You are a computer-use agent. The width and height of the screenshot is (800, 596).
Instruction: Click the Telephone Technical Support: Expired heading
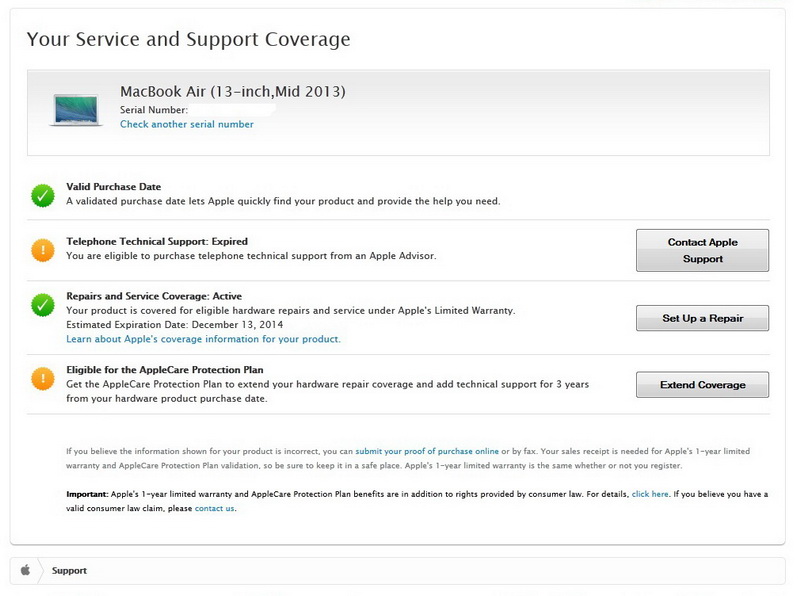(157, 241)
